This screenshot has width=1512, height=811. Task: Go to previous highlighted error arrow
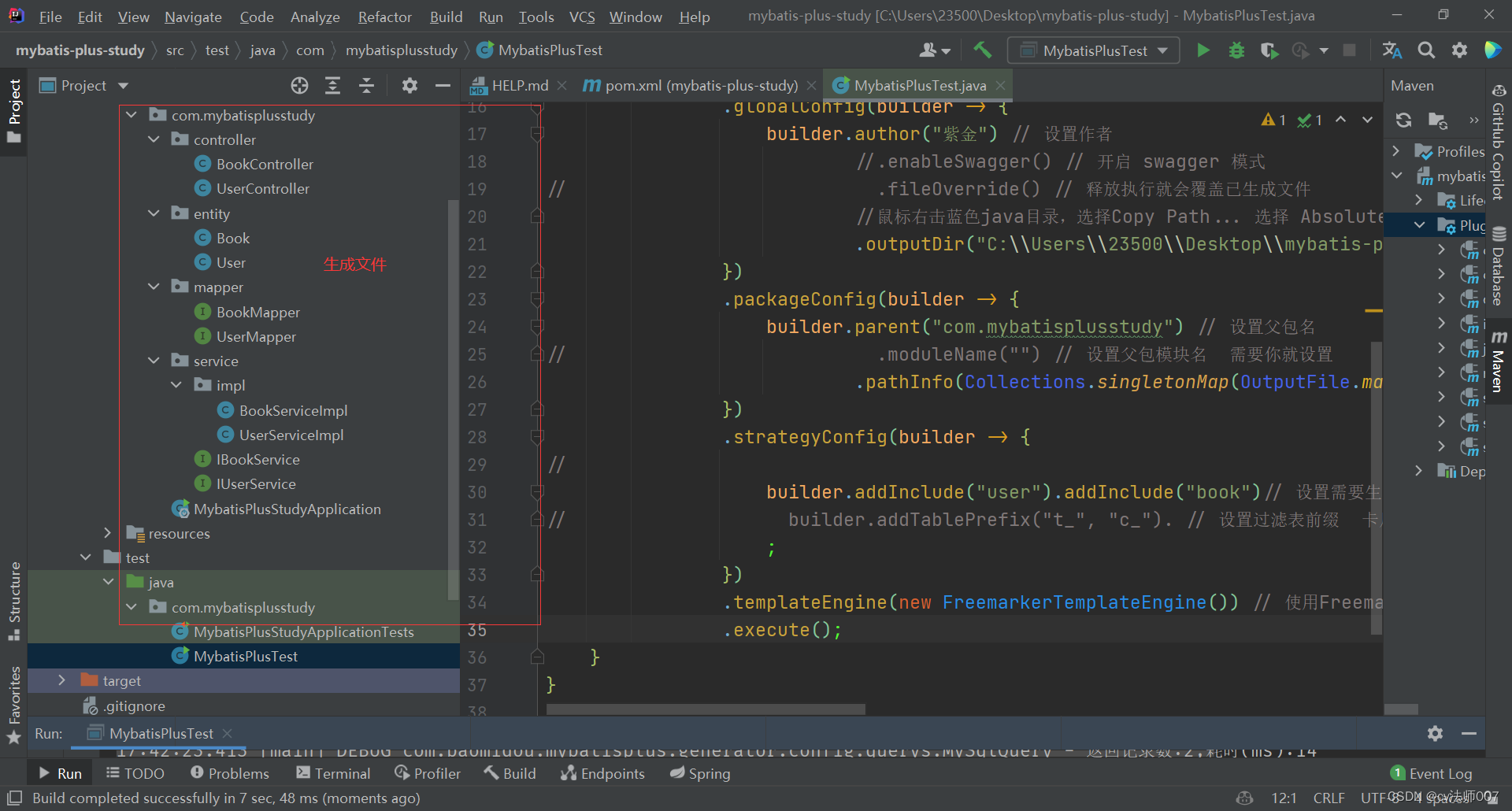1340,120
